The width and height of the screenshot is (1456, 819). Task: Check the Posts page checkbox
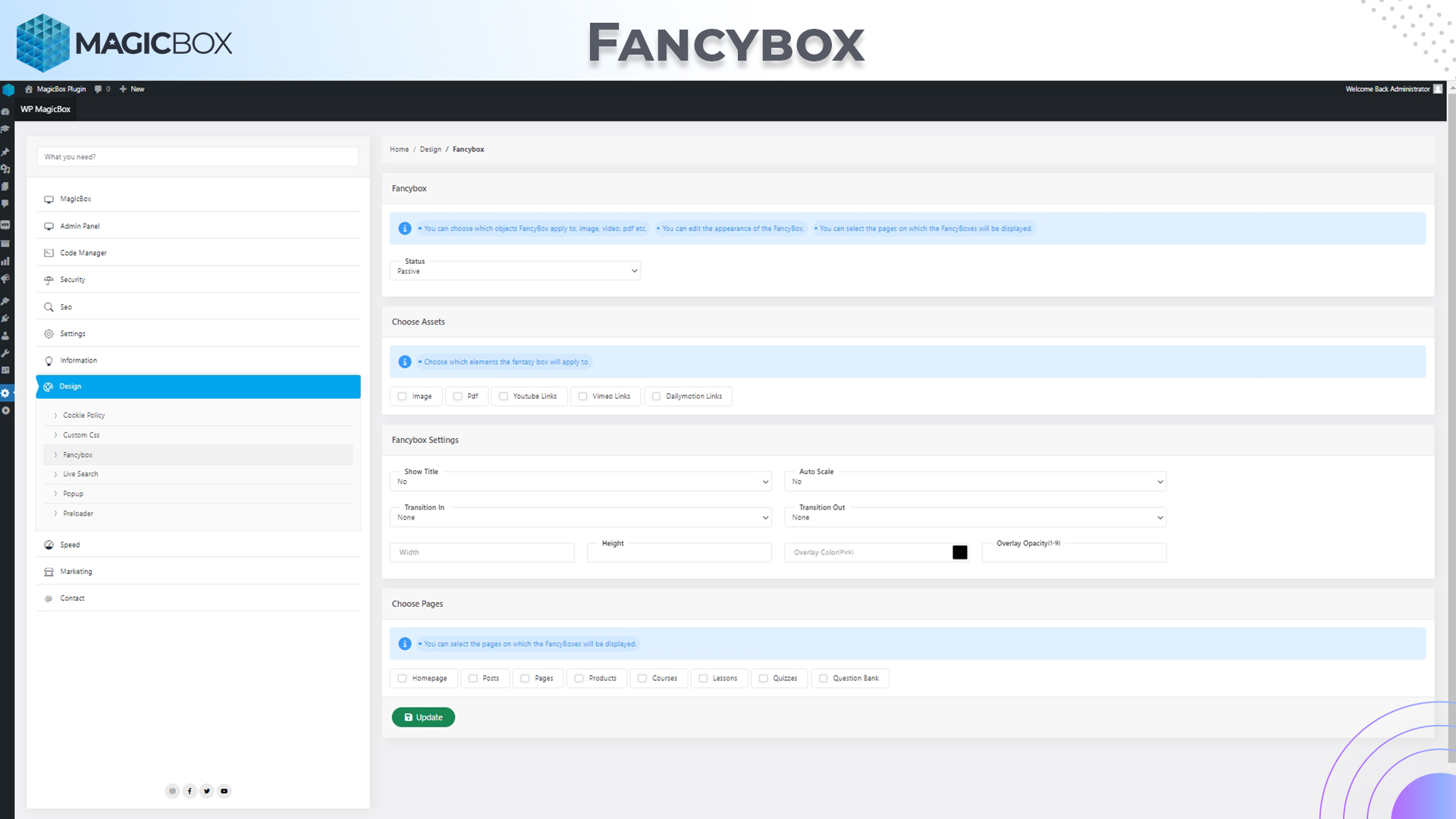[473, 679]
